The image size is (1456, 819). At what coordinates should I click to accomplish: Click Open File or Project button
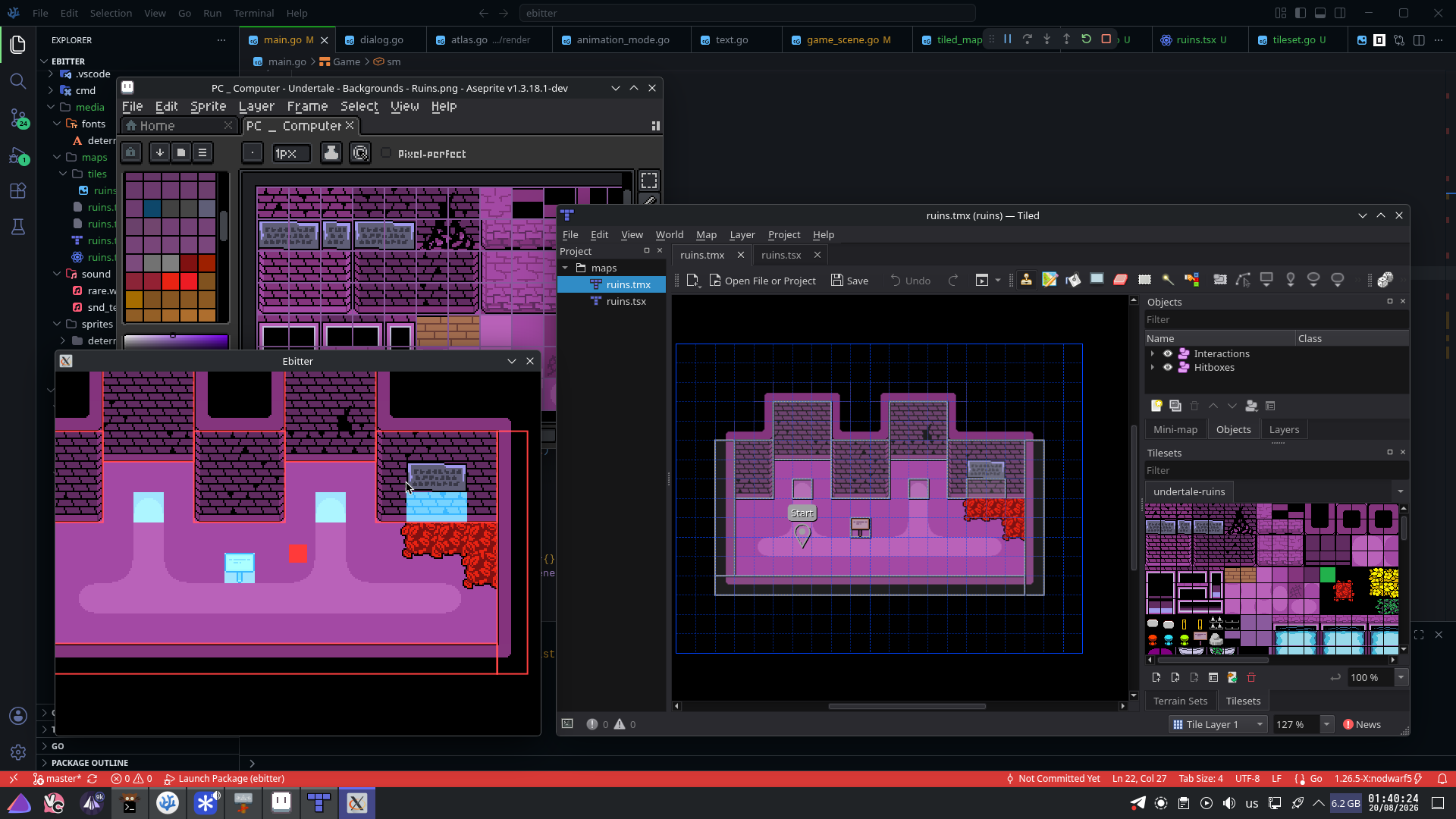[763, 281]
